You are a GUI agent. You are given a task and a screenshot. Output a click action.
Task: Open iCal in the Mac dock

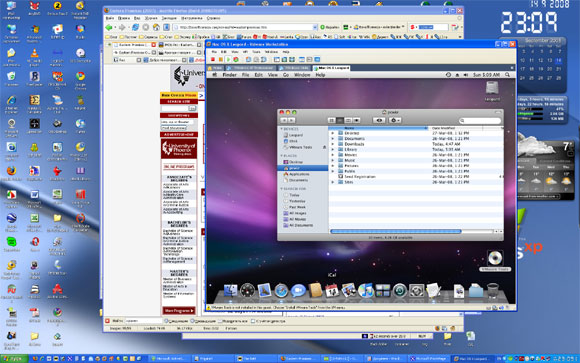tap(331, 291)
